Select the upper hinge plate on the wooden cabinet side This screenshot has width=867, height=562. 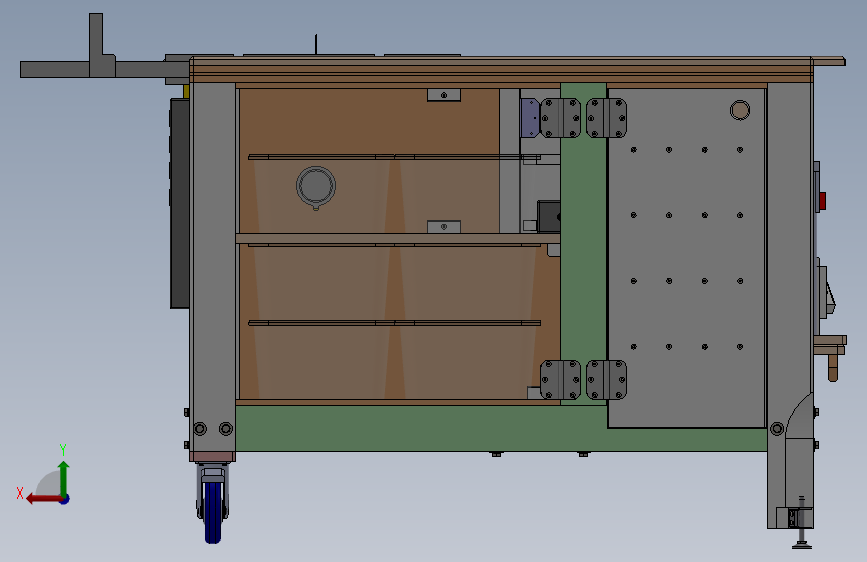click(560, 118)
